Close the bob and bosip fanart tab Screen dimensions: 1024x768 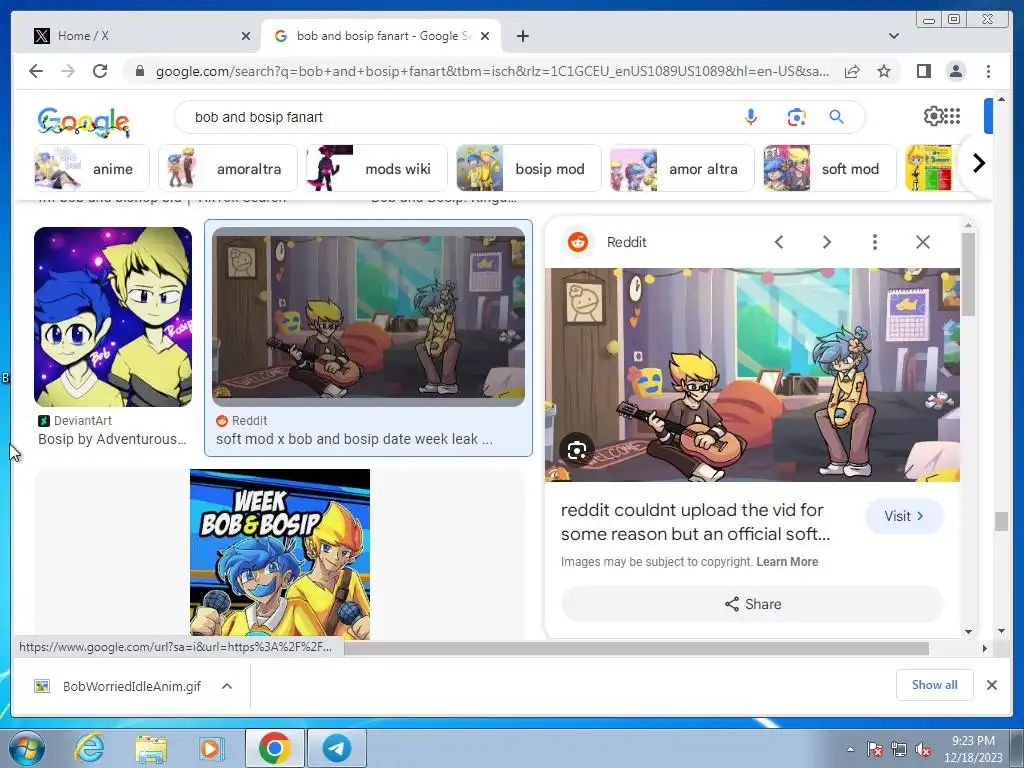point(485,36)
